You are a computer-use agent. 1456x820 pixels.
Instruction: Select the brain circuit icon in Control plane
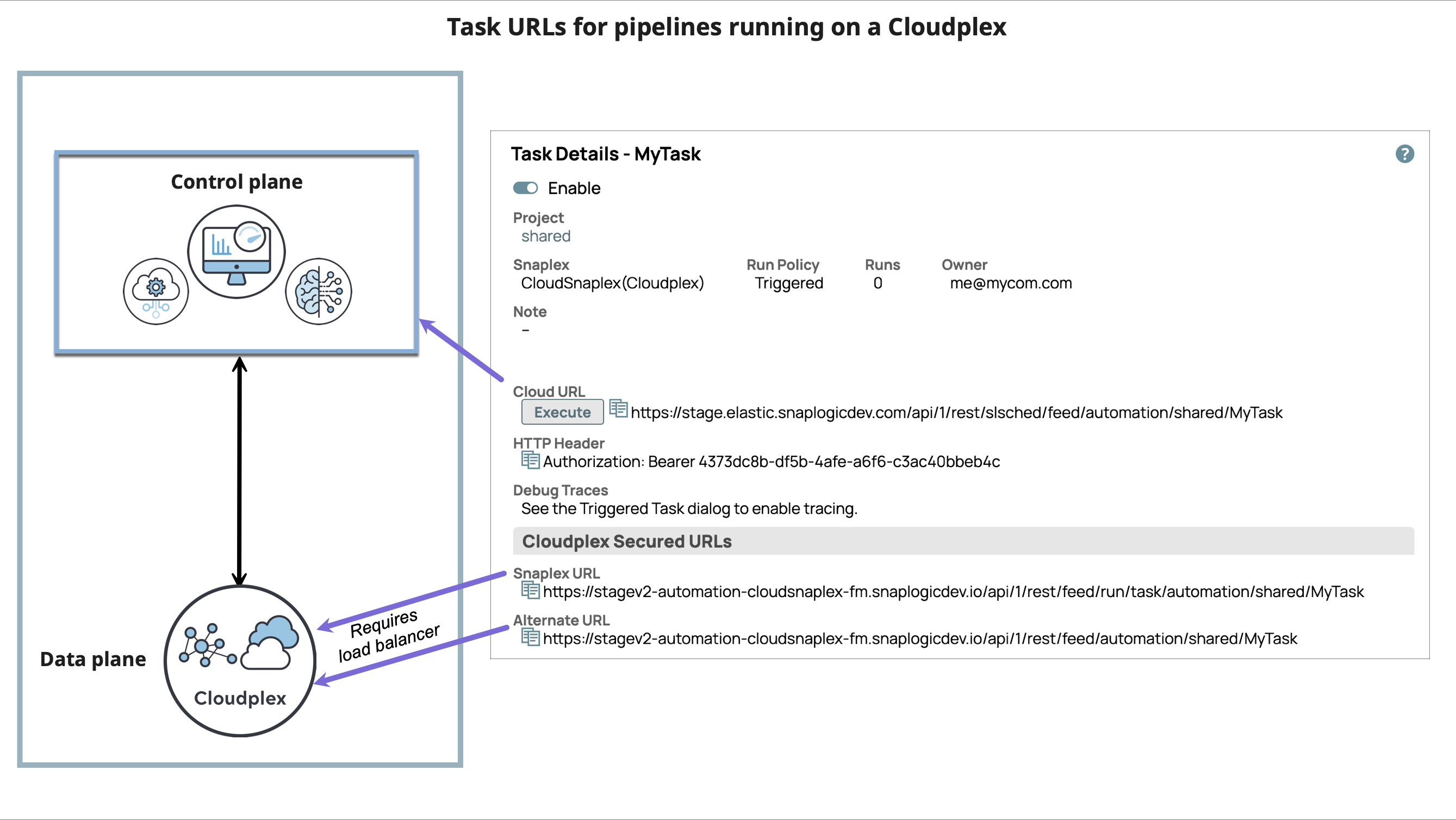[319, 291]
